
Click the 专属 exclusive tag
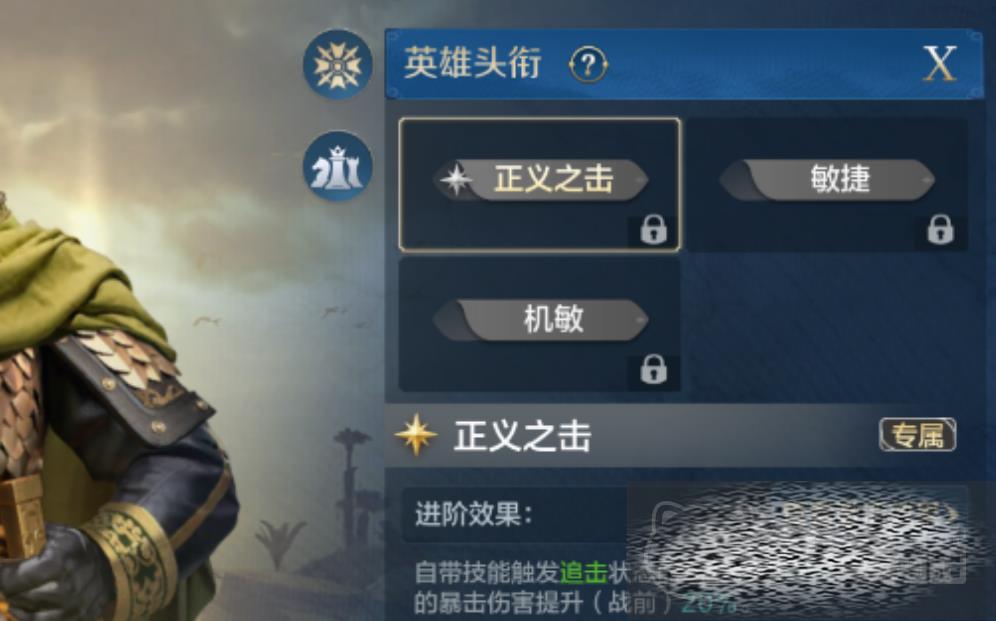click(917, 435)
